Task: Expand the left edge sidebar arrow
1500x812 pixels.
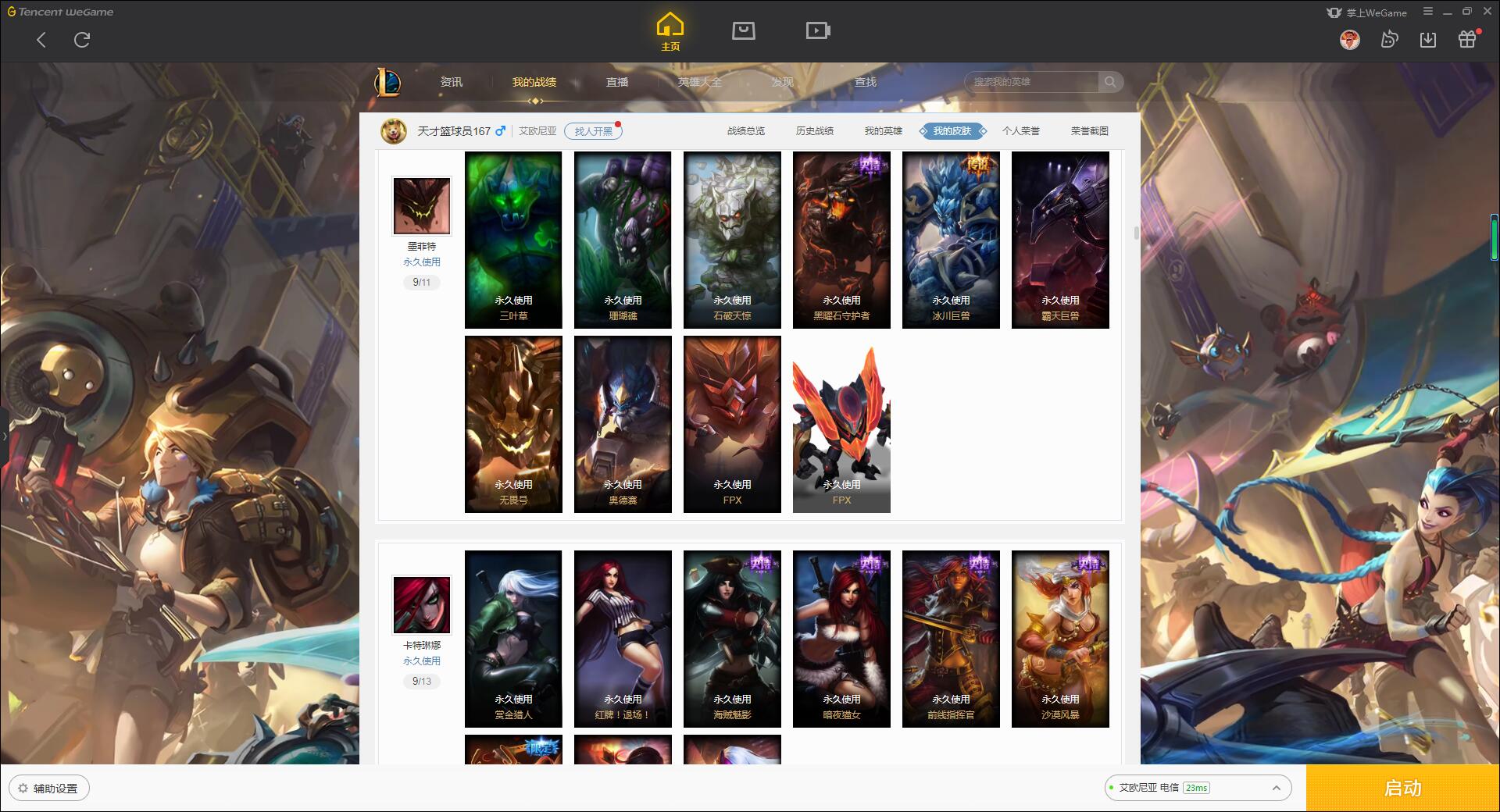Action: pos(4,436)
